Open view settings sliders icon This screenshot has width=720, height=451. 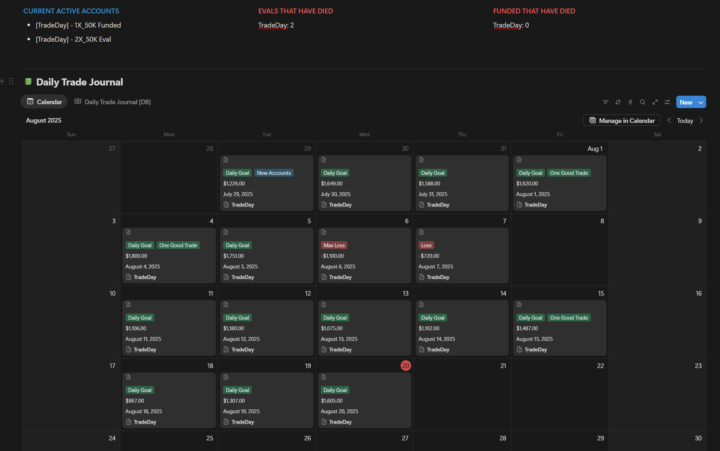click(x=667, y=102)
